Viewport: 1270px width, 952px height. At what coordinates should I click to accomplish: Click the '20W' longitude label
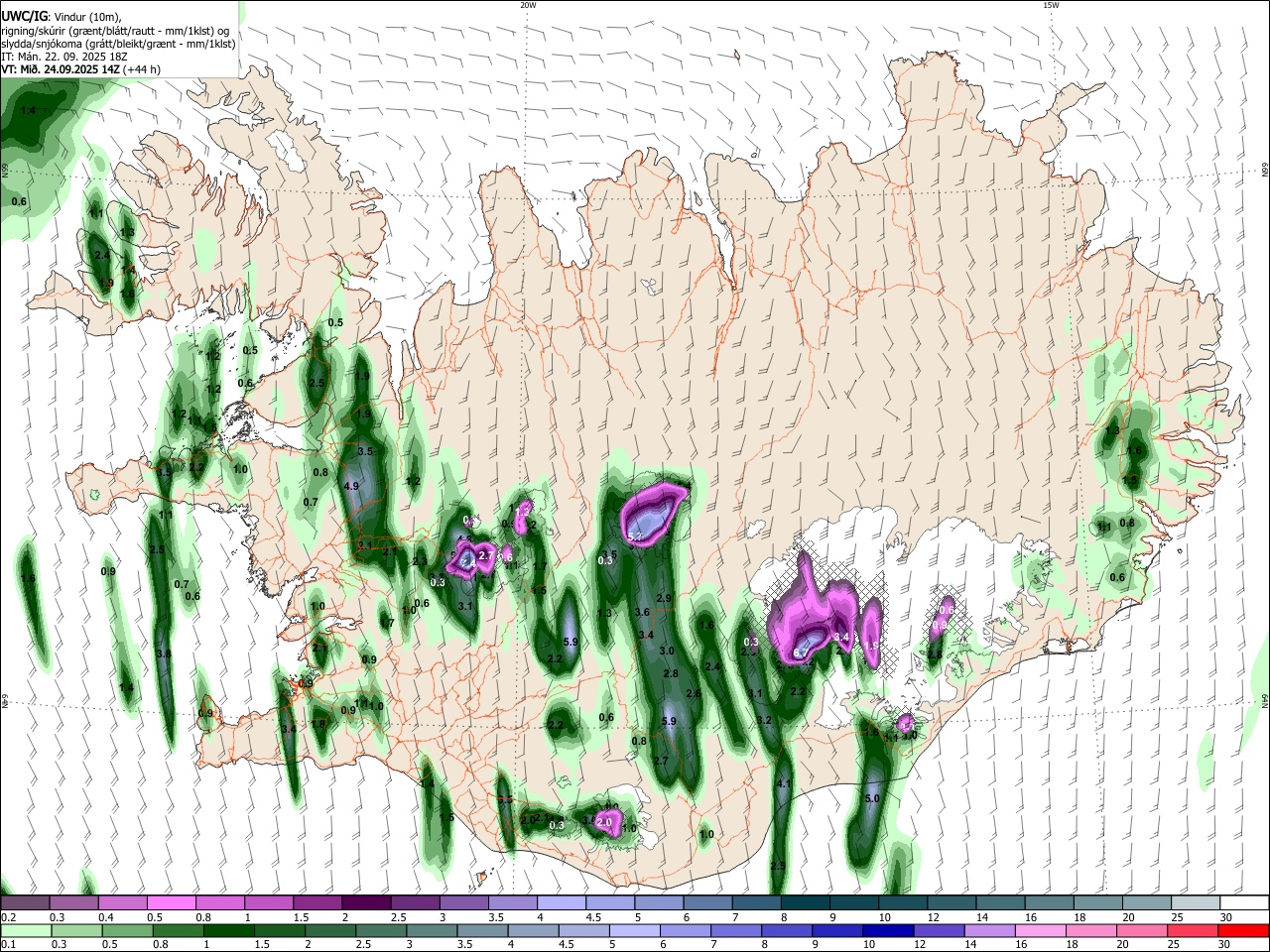coord(528,5)
